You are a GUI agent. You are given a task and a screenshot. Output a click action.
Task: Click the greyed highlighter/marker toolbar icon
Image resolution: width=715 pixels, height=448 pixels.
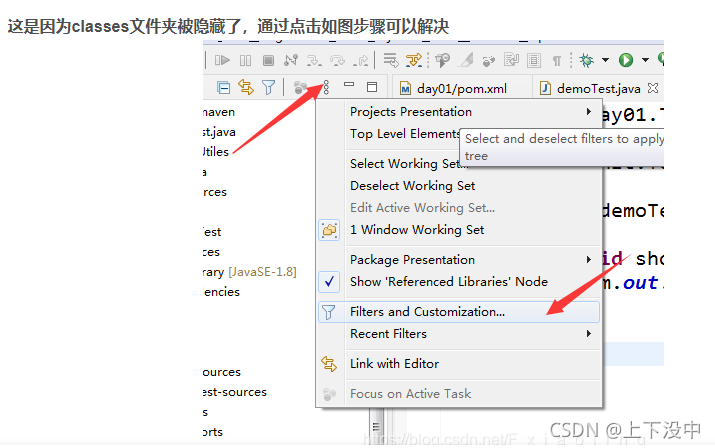click(x=466, y=60)
